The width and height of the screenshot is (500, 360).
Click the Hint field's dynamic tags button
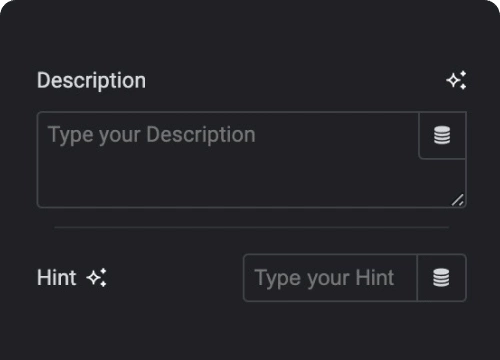point(441,278)
